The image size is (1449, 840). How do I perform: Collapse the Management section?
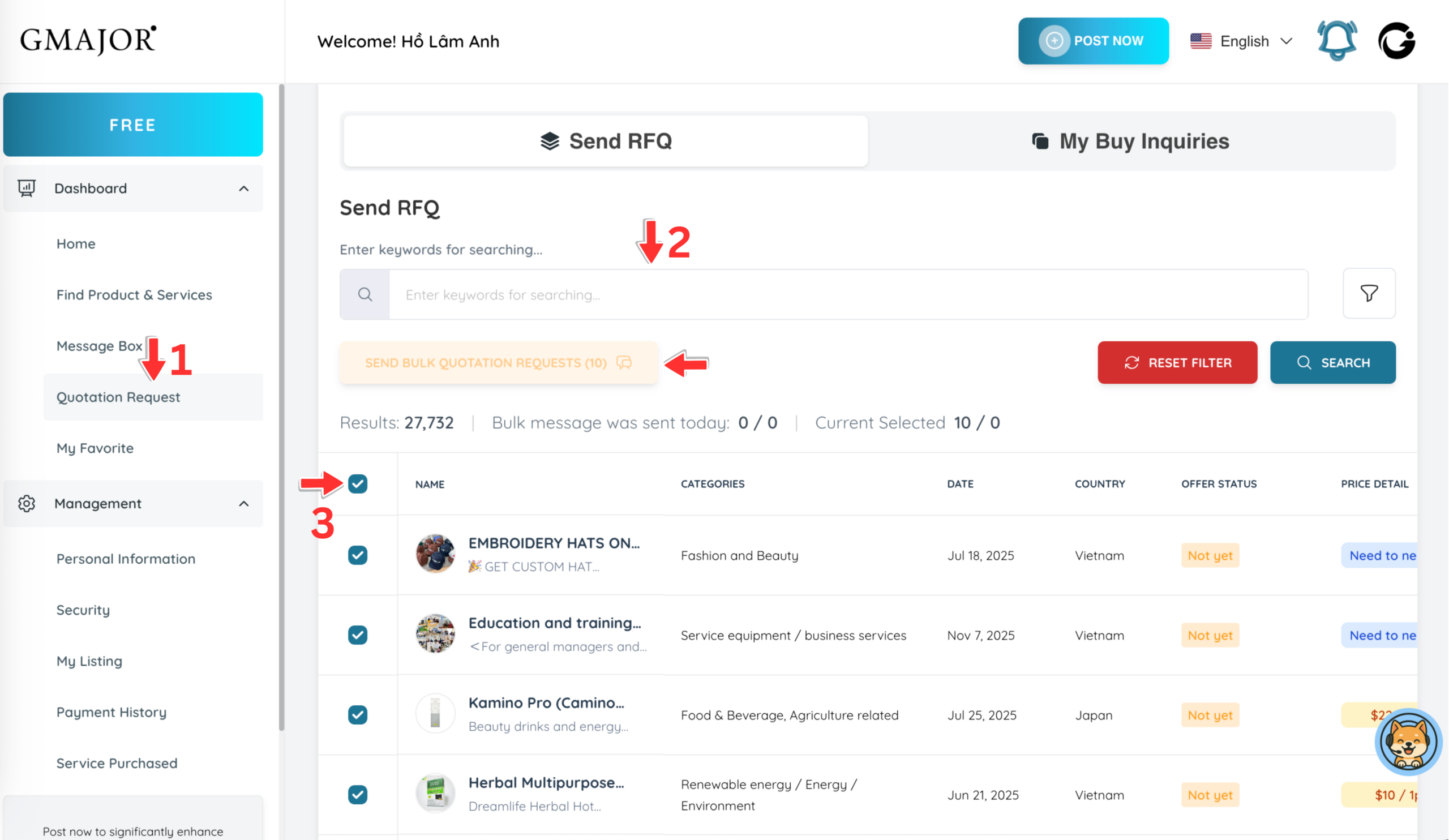point(244,503)
